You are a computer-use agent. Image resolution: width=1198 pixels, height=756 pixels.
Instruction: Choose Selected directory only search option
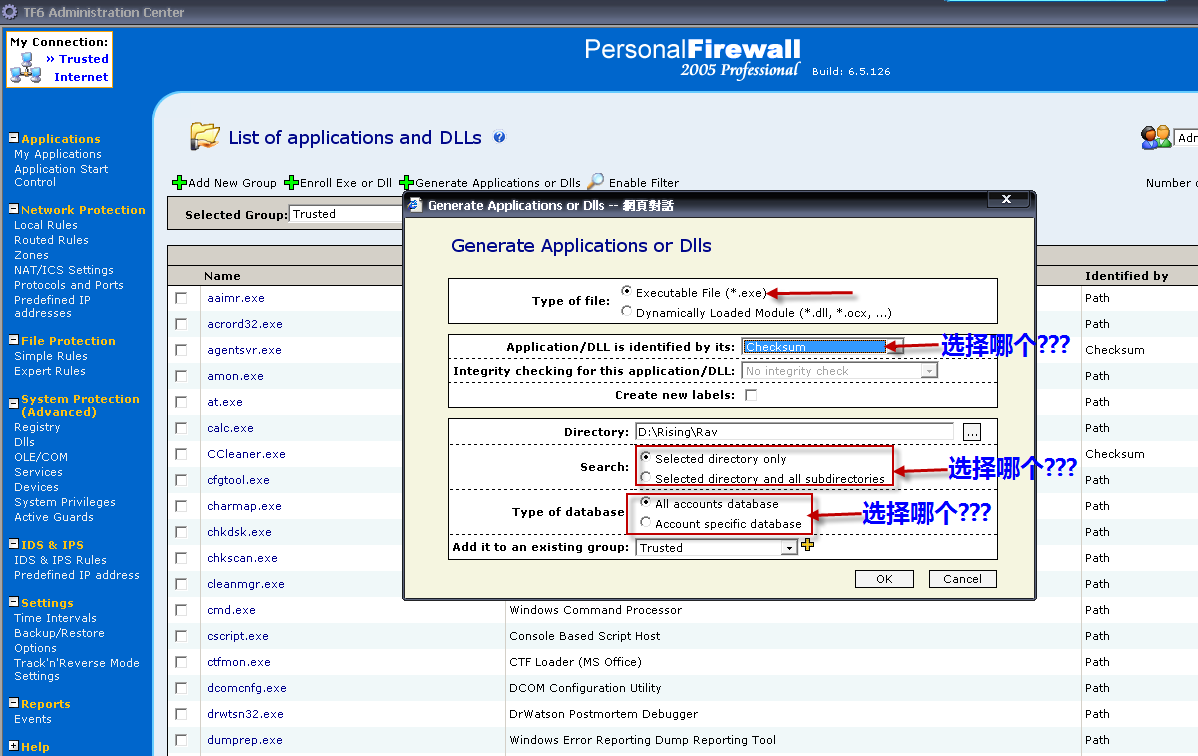pos(646,457)
